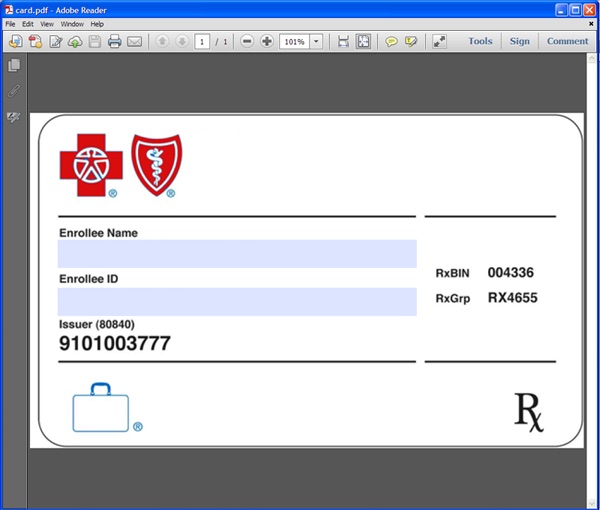Go to next page down arrow
600x510 pixels.
(182, 41)
